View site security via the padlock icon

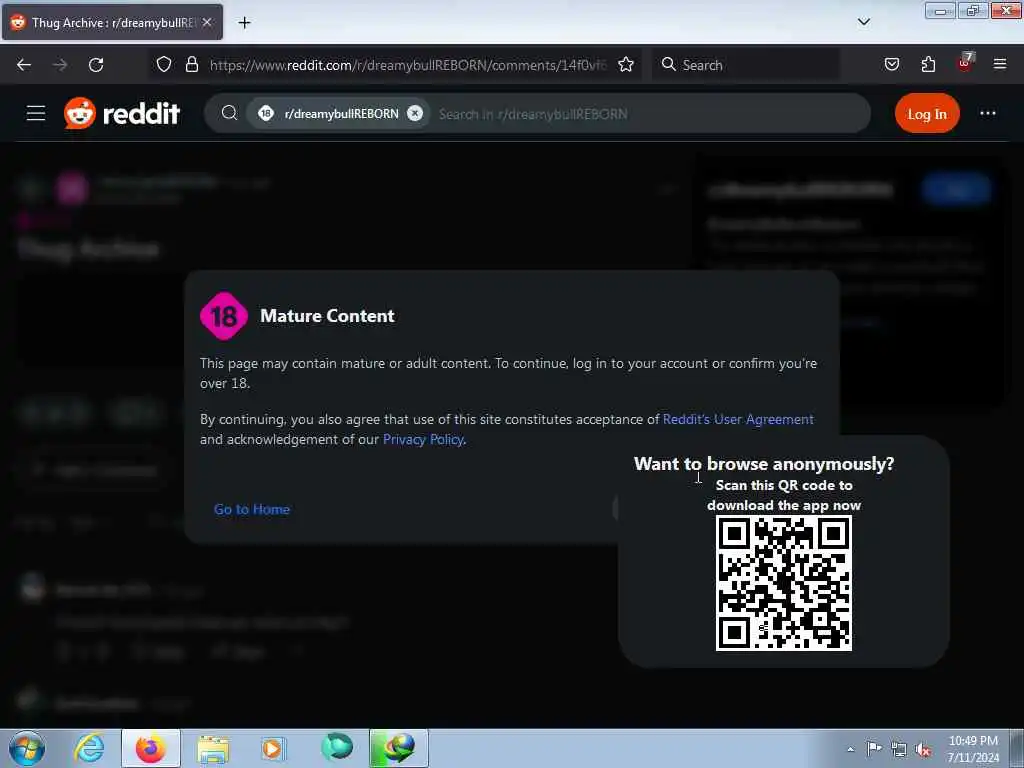tap(191, 65)
